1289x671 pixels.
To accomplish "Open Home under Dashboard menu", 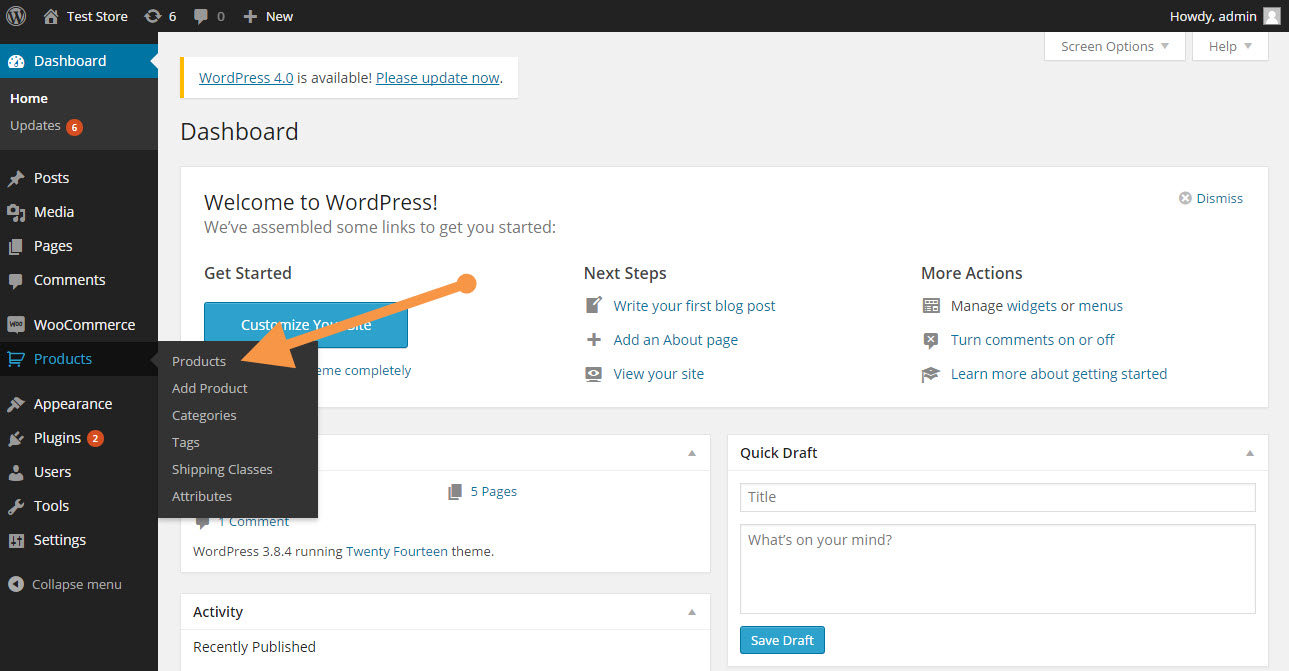I will [x=29, y=98].
